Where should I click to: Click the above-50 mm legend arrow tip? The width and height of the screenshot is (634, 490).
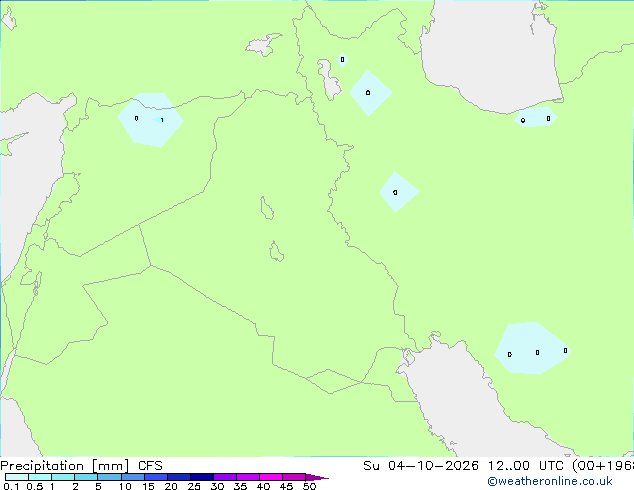pos(317,477)
